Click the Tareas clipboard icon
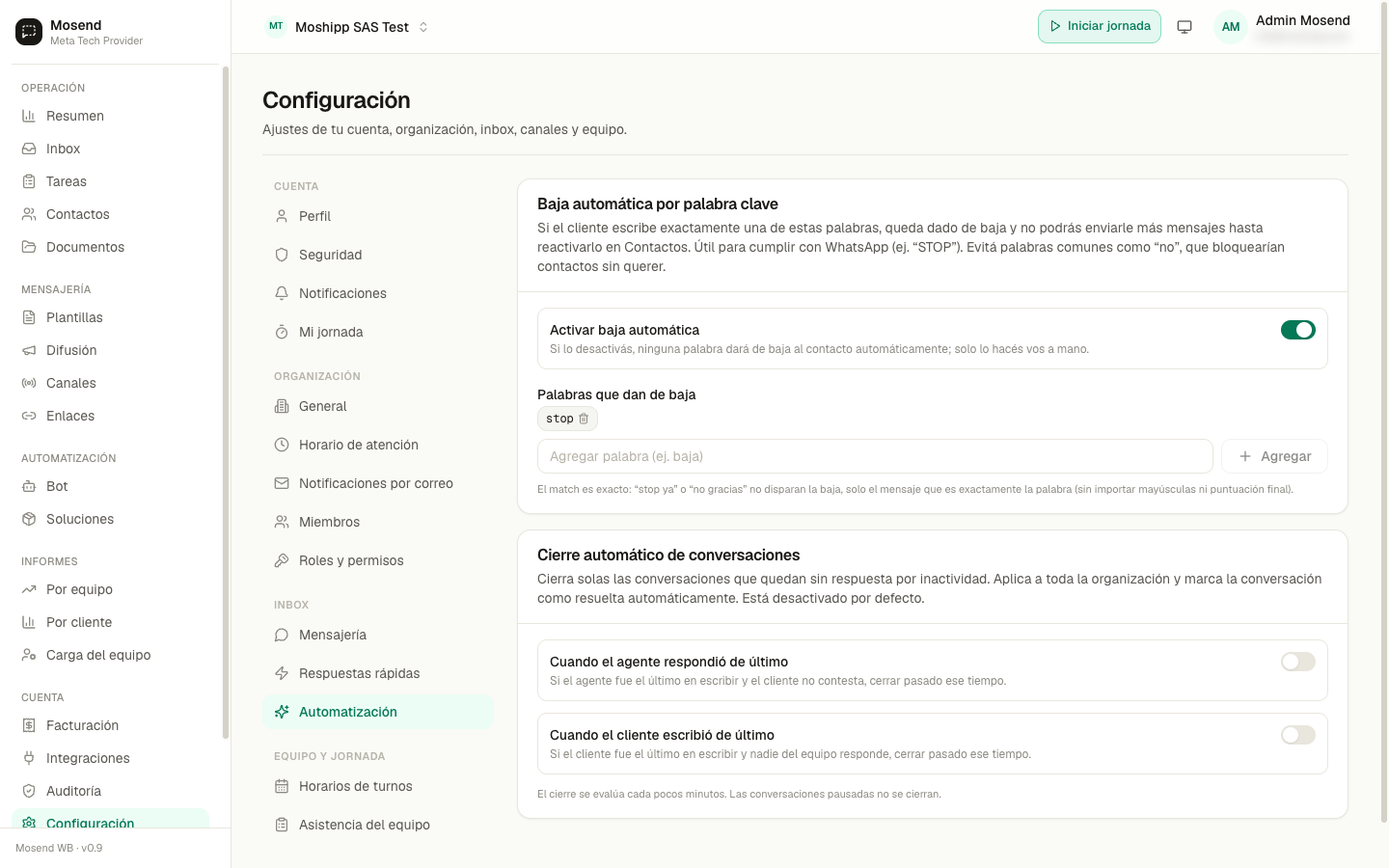 (x=29, y=181)
